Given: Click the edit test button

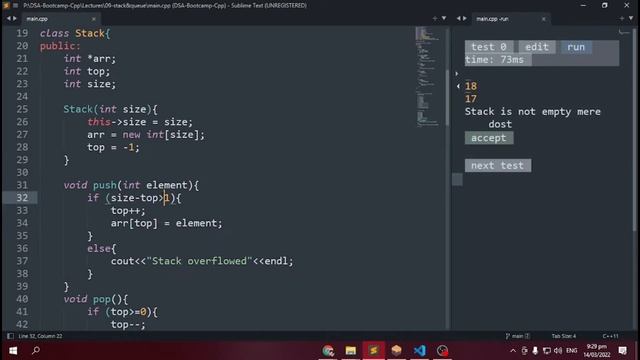Looking at the screenshot, I should pyautogui.click(x=537, y=47).
